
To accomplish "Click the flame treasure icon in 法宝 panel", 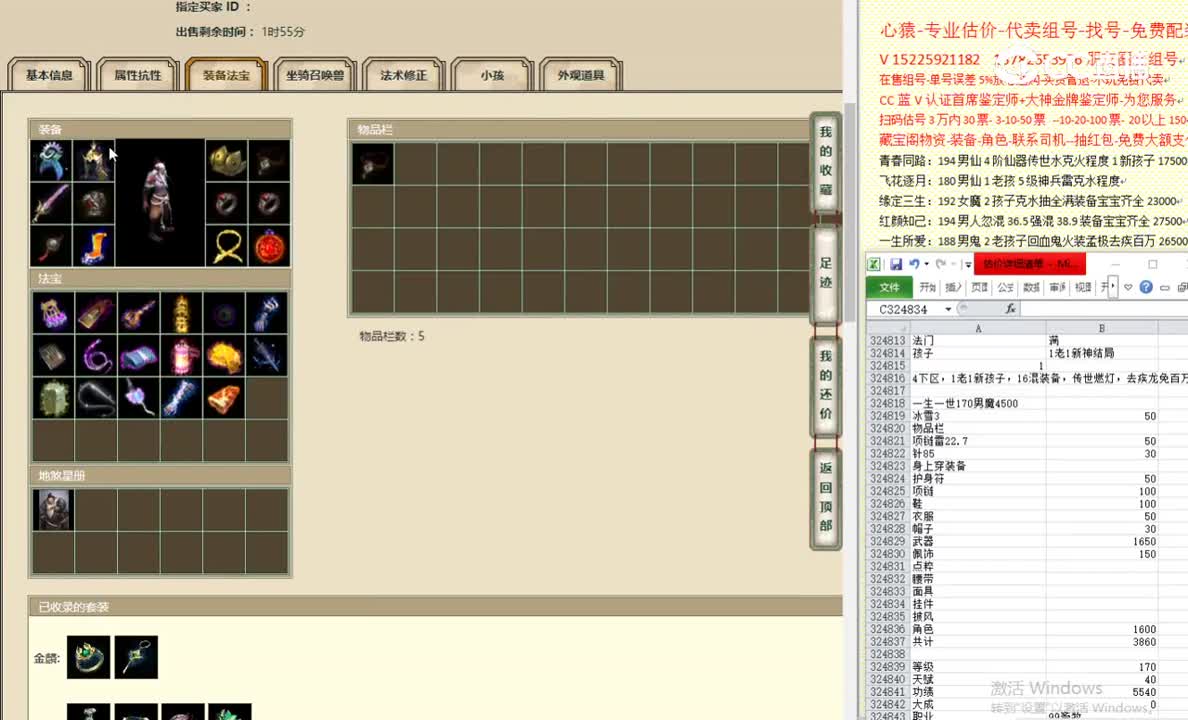I will [225, 355].
